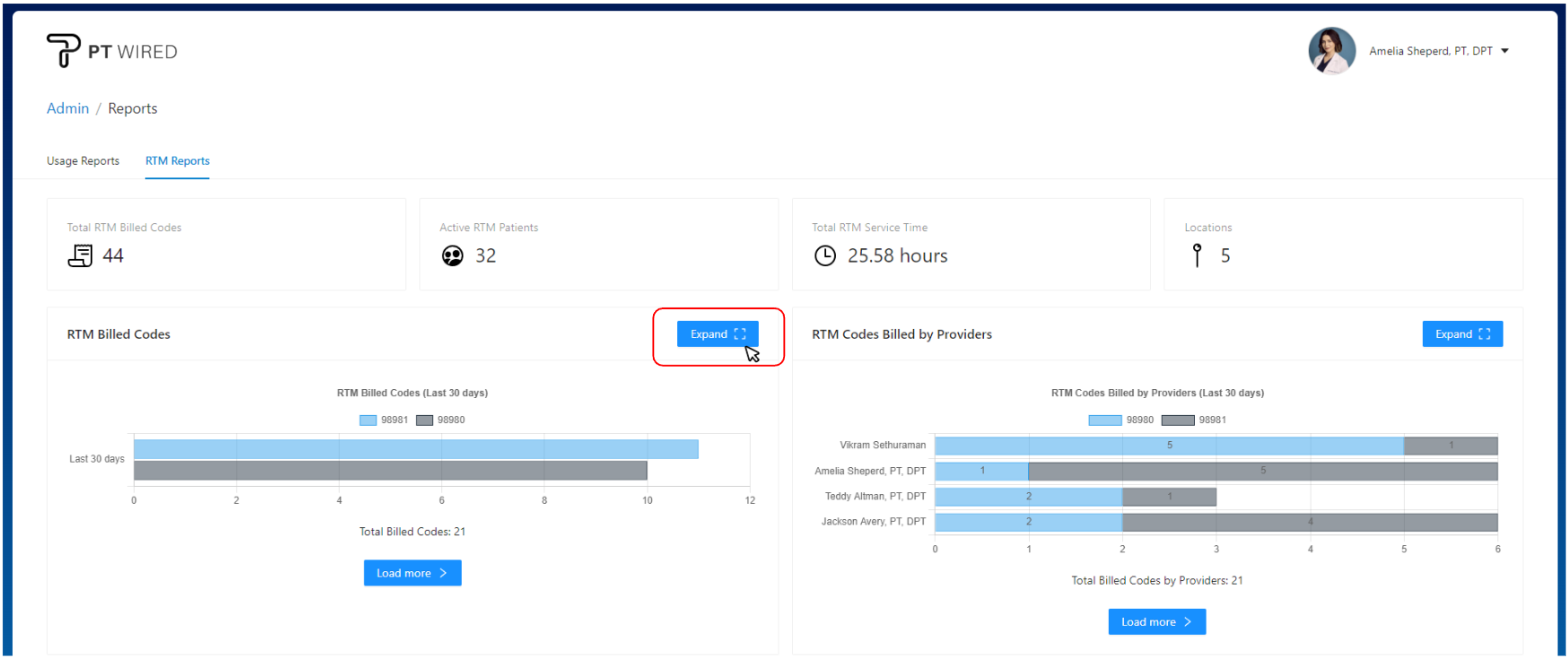Viewport: 1568px width, 658px height.
Task: Click Amelia Sheperd's profile avatar
Action: coord(1331,50)
